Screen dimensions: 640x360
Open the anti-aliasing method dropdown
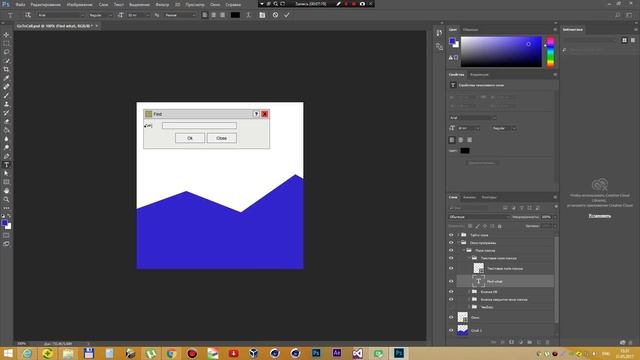tap(180, 15)
